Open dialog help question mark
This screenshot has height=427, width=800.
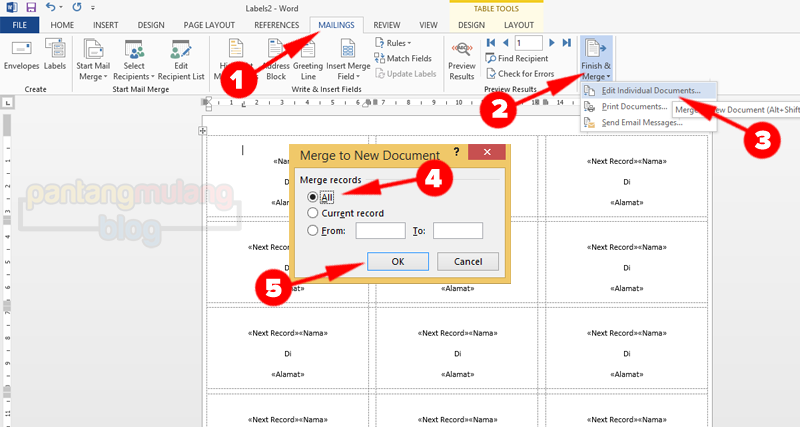[457, 152]
